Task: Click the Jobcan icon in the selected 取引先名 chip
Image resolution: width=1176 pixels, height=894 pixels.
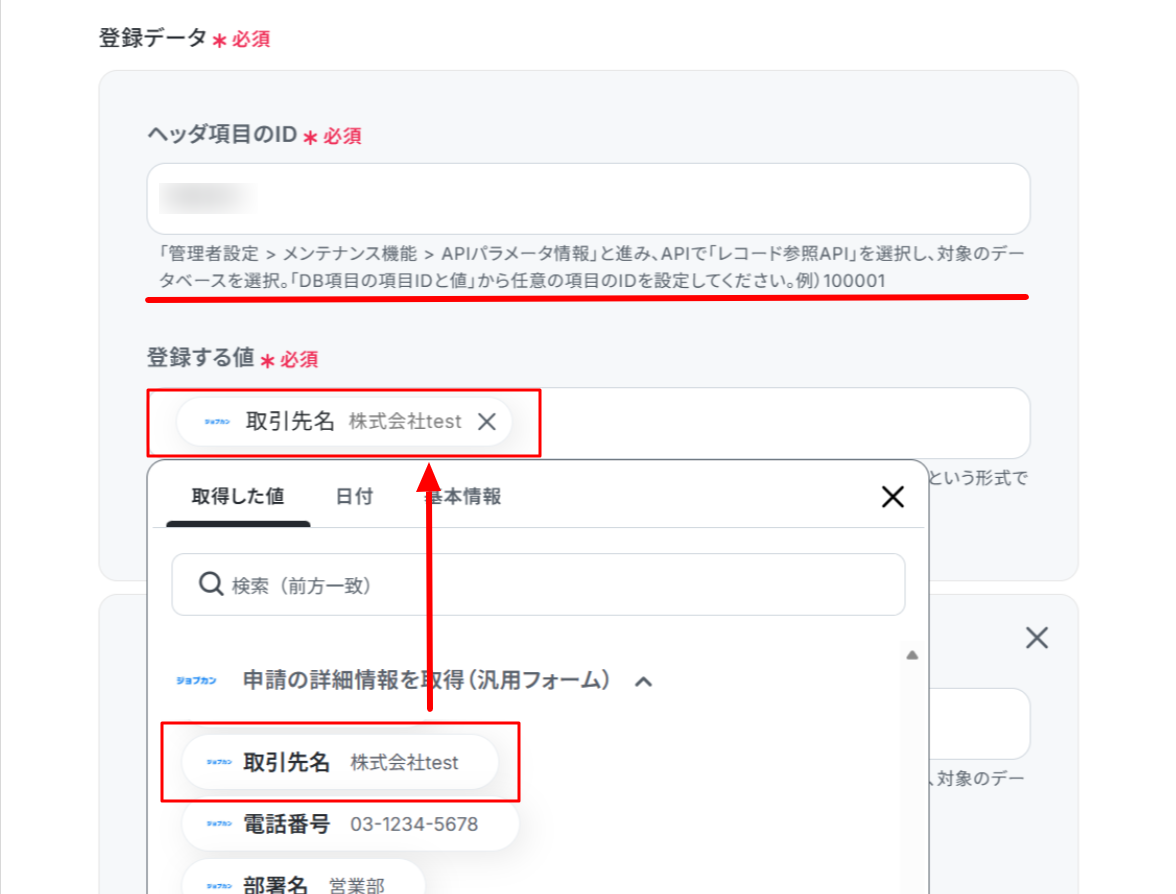Action: [x=218, y=422]
